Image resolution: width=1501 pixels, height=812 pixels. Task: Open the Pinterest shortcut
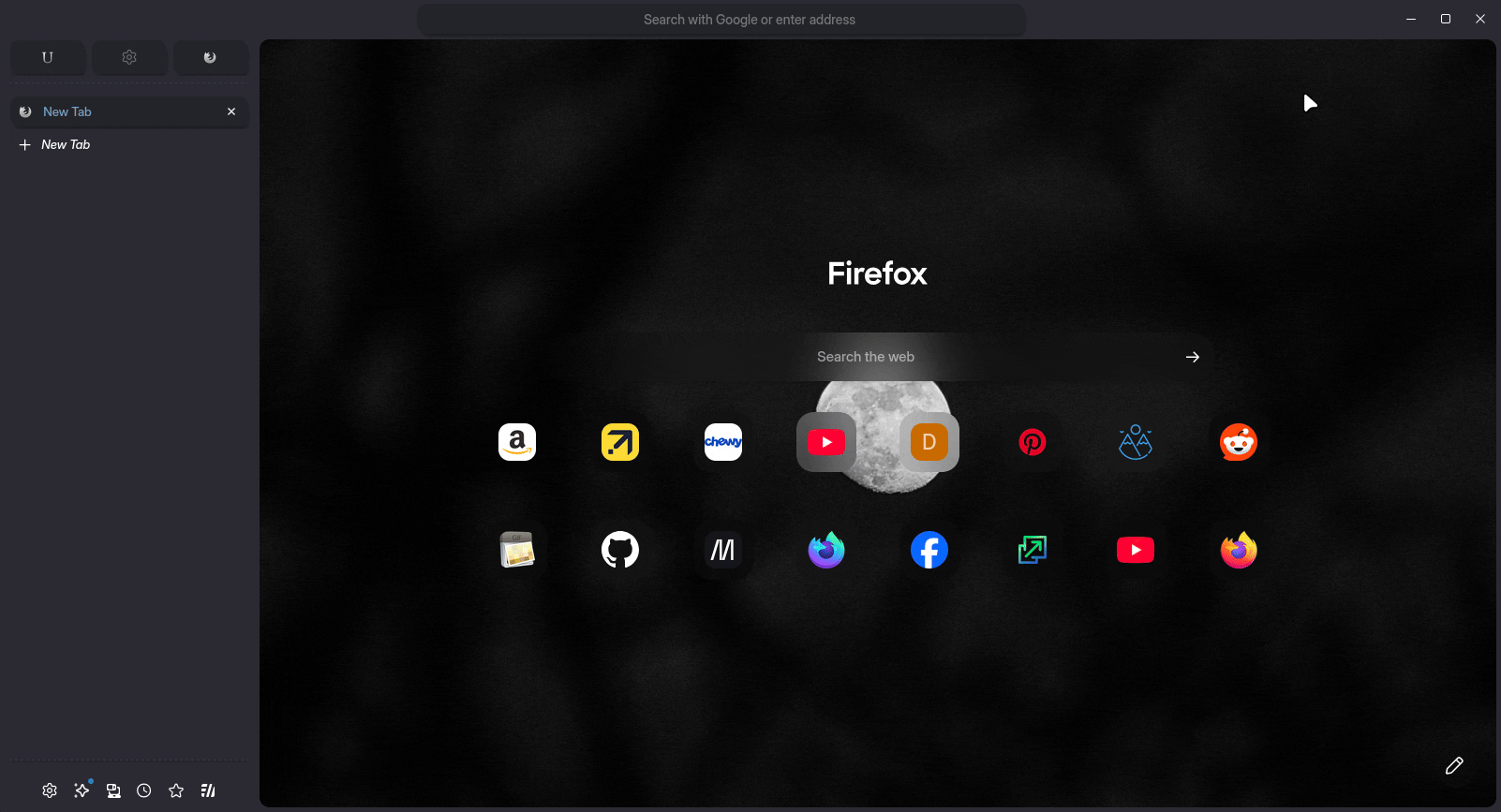tap(1033, 442)
